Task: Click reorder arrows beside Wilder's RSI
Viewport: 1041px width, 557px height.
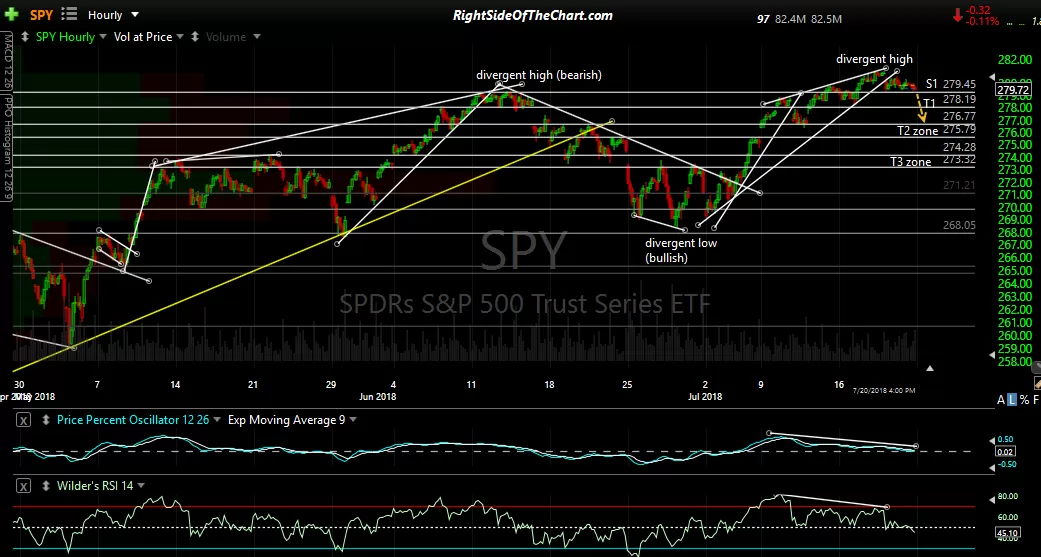Action: [x=46, y=487]
